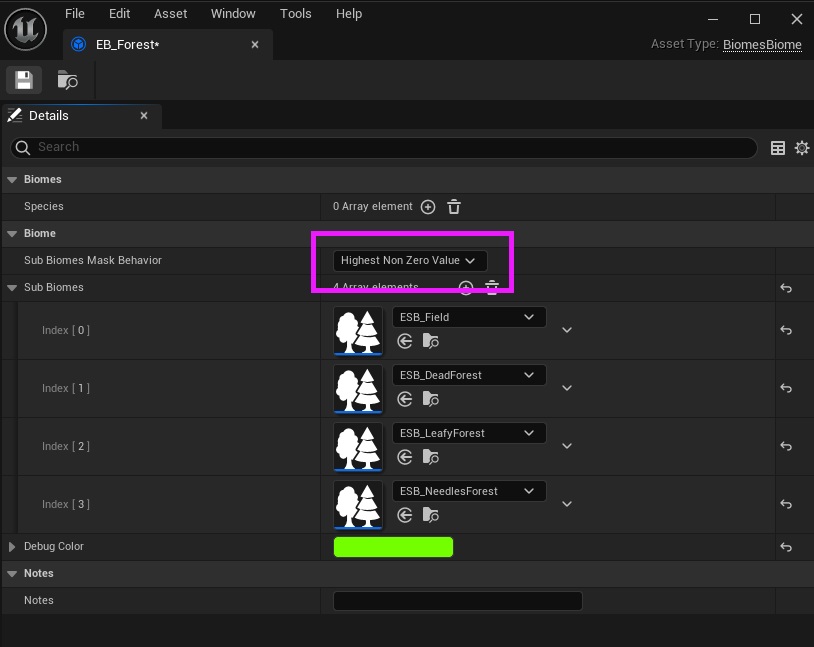The width and height of the screenshot is (814, 647).
Task: Click Browse to asset in Content Browser icon
Action: [67, 80]
